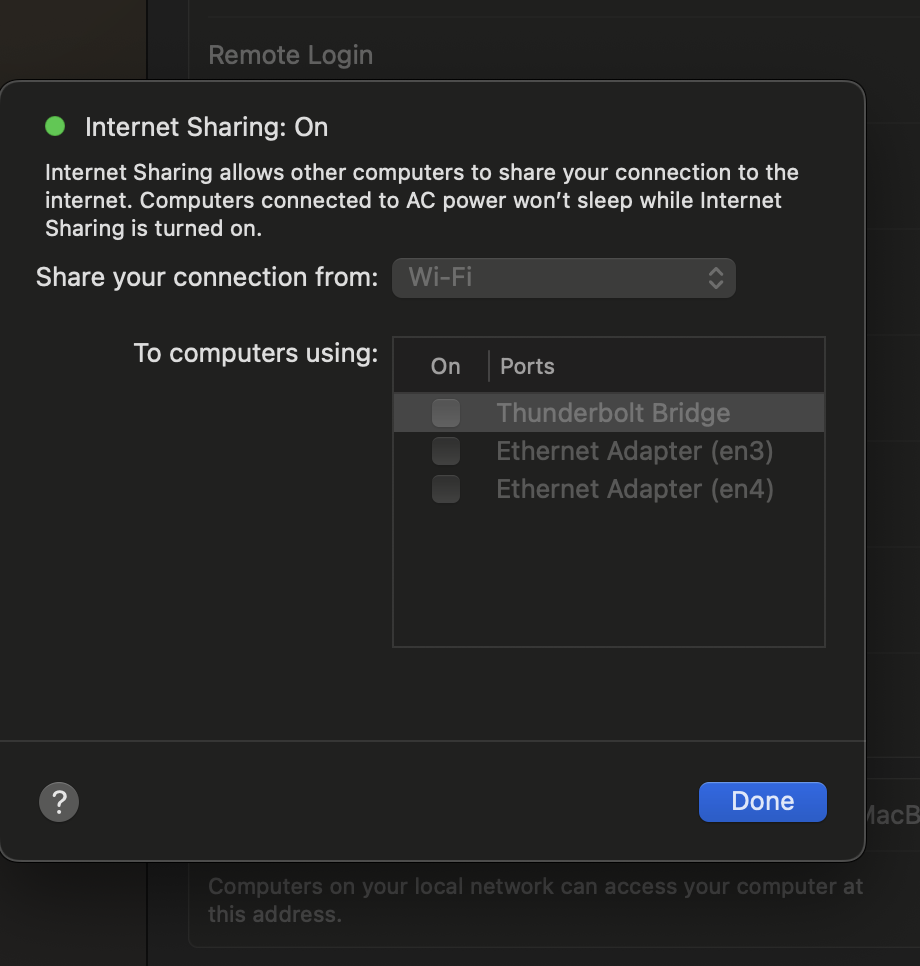
Task: Select the Thunderbolt Bridge row icon area
Action: [x=445, y=412]
